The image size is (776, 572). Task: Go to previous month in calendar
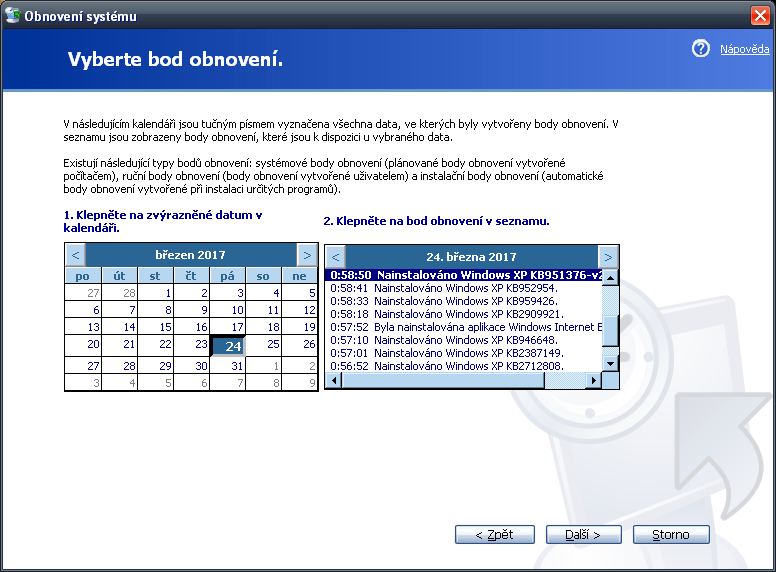click(x=75, y=255)
